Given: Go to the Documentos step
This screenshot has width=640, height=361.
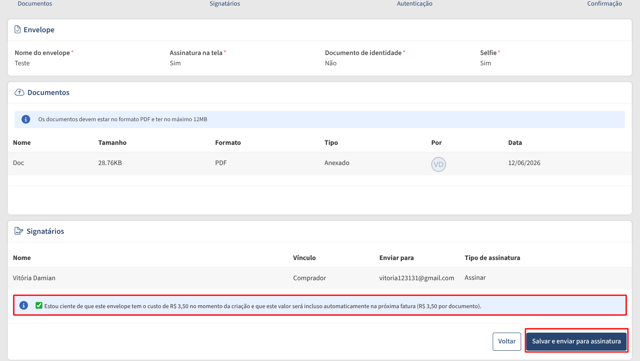Looking at the screenshot, I should (x=35, y=4).
